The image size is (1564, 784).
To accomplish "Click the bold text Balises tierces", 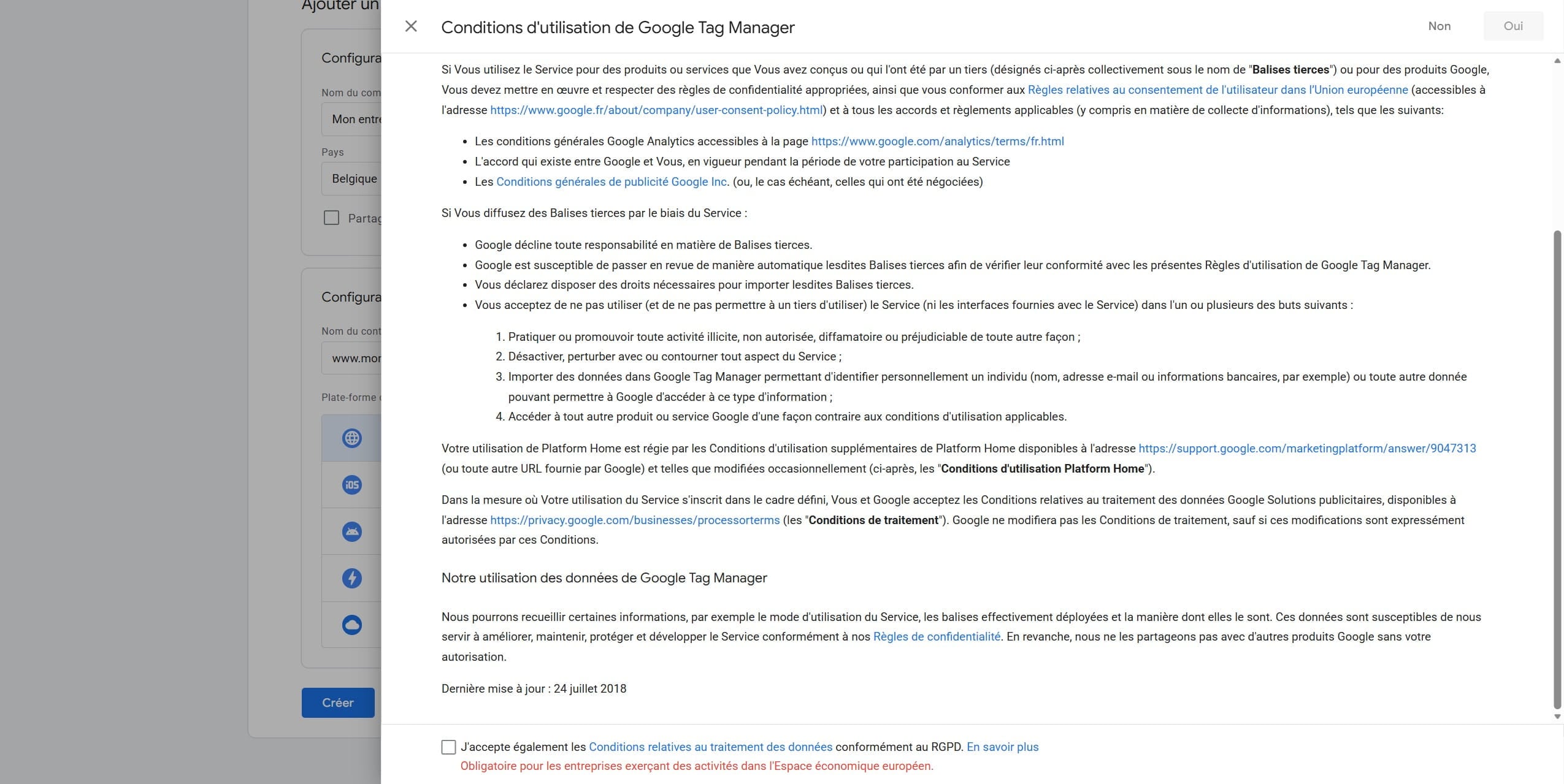I will click(1290, 70).
